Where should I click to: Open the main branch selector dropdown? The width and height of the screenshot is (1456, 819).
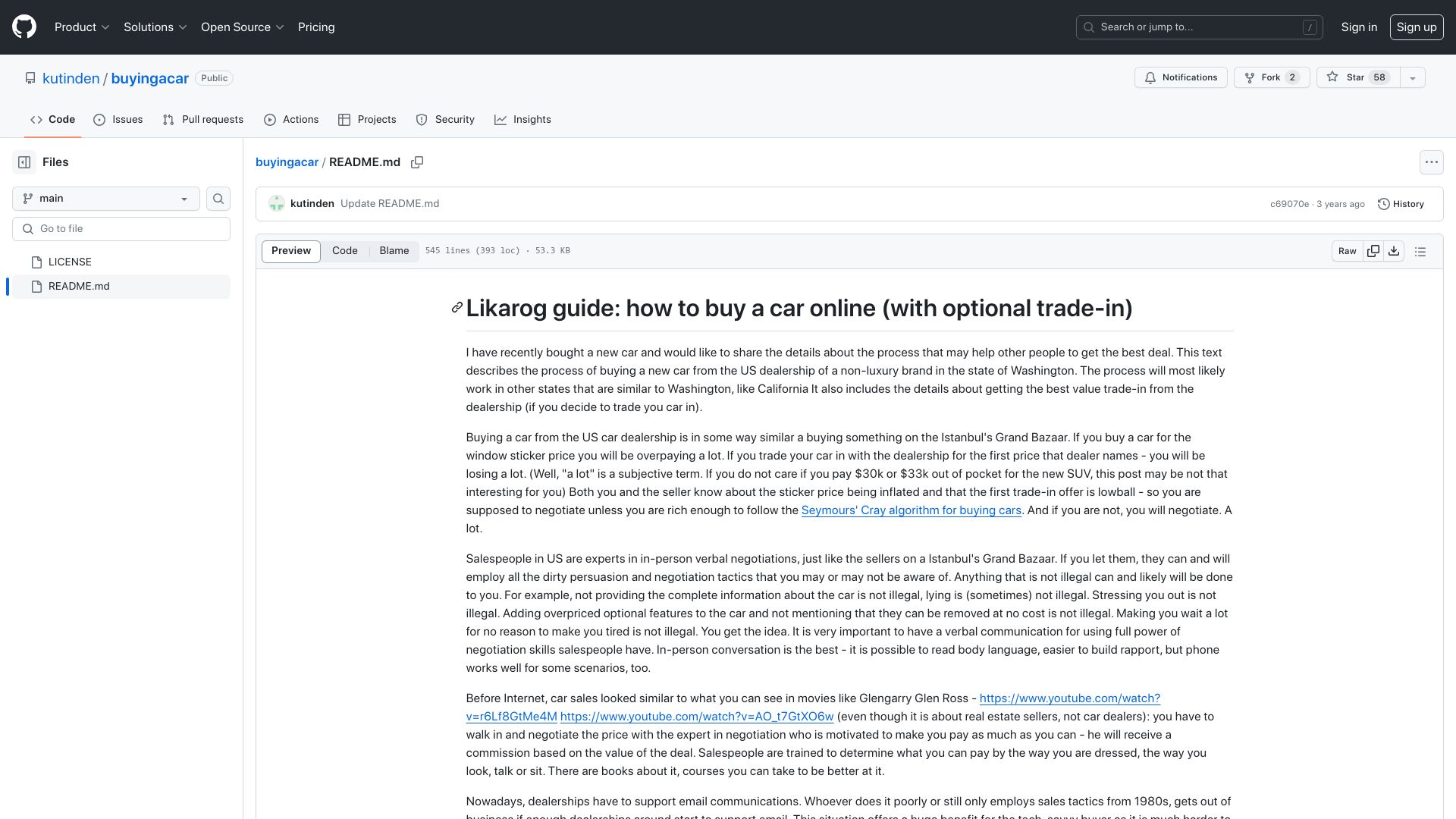106,199
